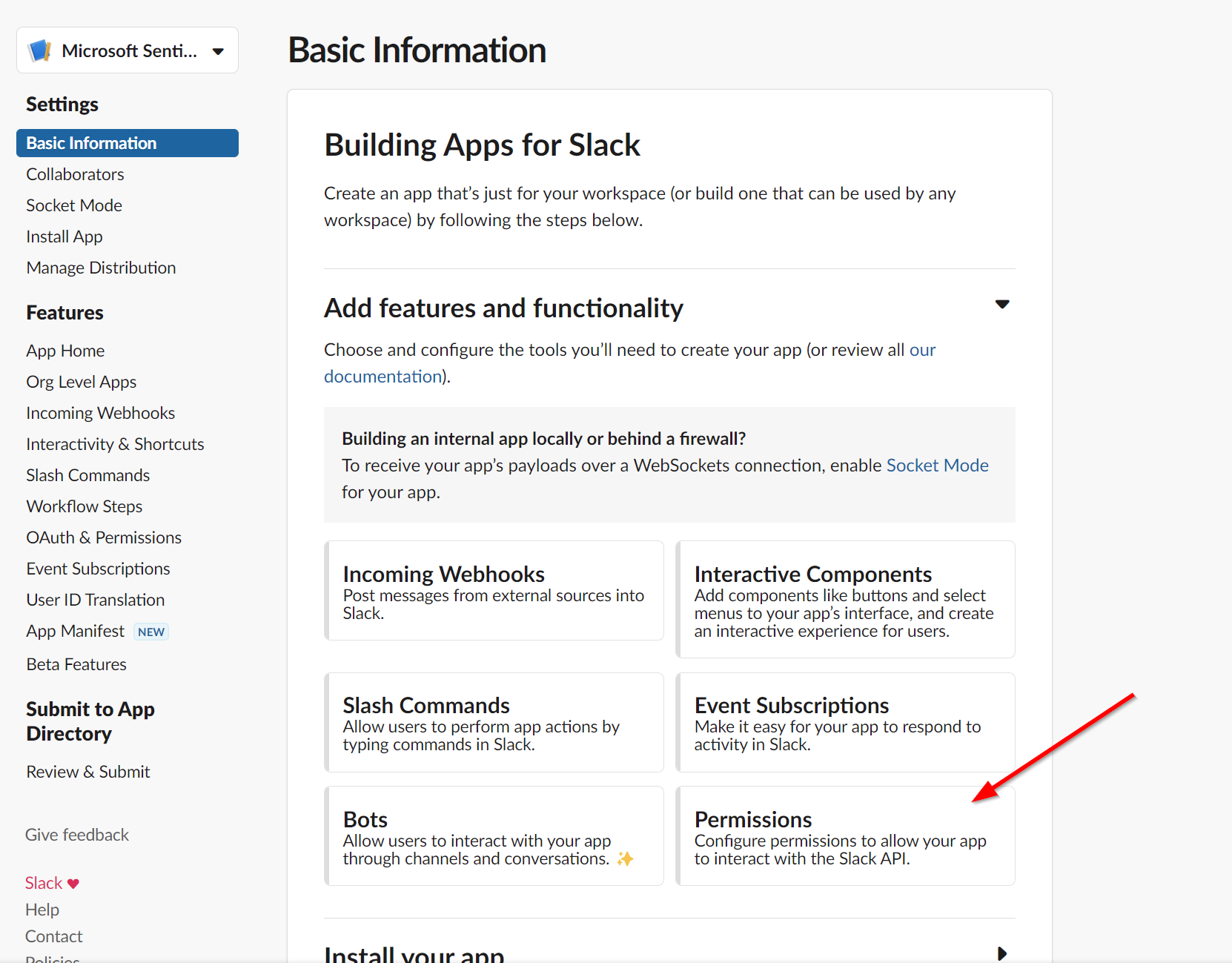1232x963 pixels.
Task: Click the sparkle icon on Bots card
Action: point(625,858)
